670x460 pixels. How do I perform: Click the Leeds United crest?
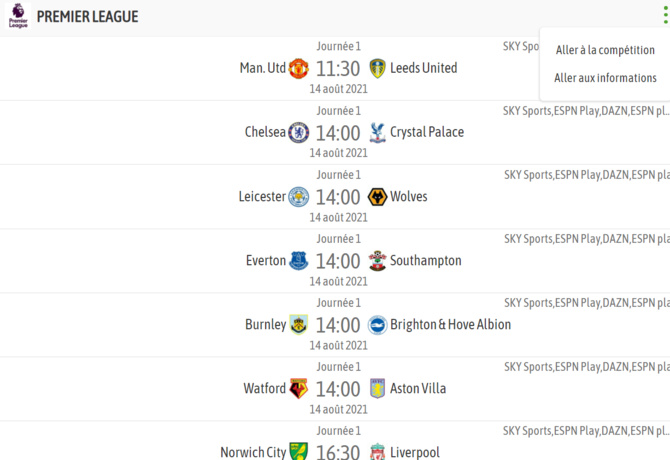(377, 69)
